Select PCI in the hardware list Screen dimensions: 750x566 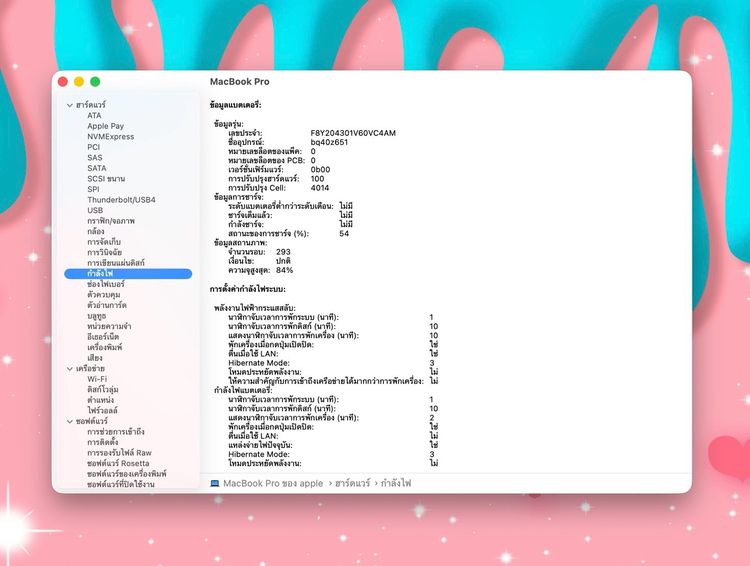[x=94, y=147]
